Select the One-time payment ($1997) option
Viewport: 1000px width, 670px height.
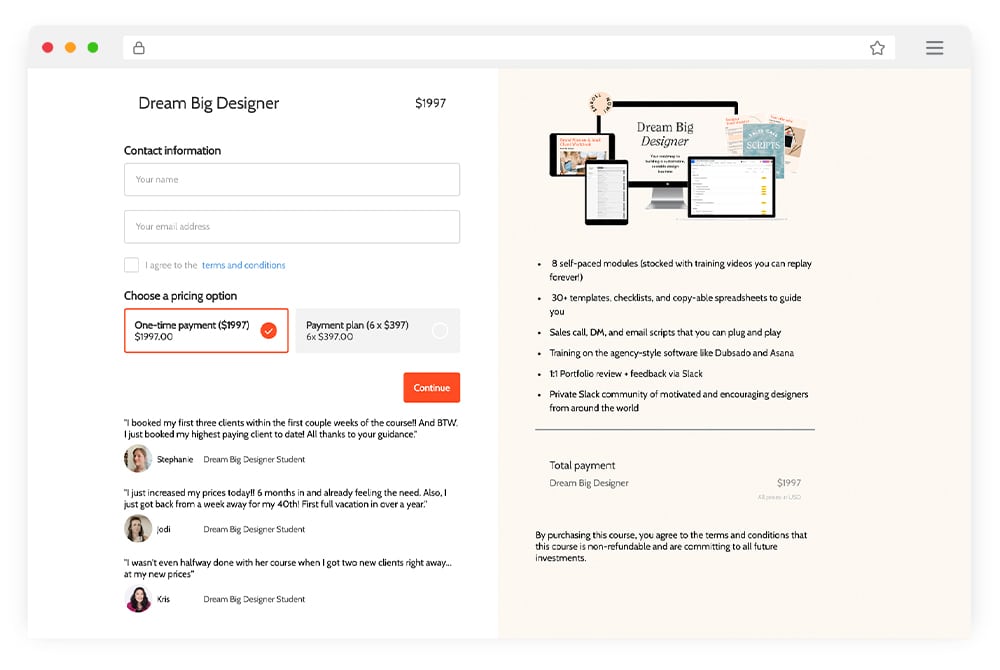206,330
